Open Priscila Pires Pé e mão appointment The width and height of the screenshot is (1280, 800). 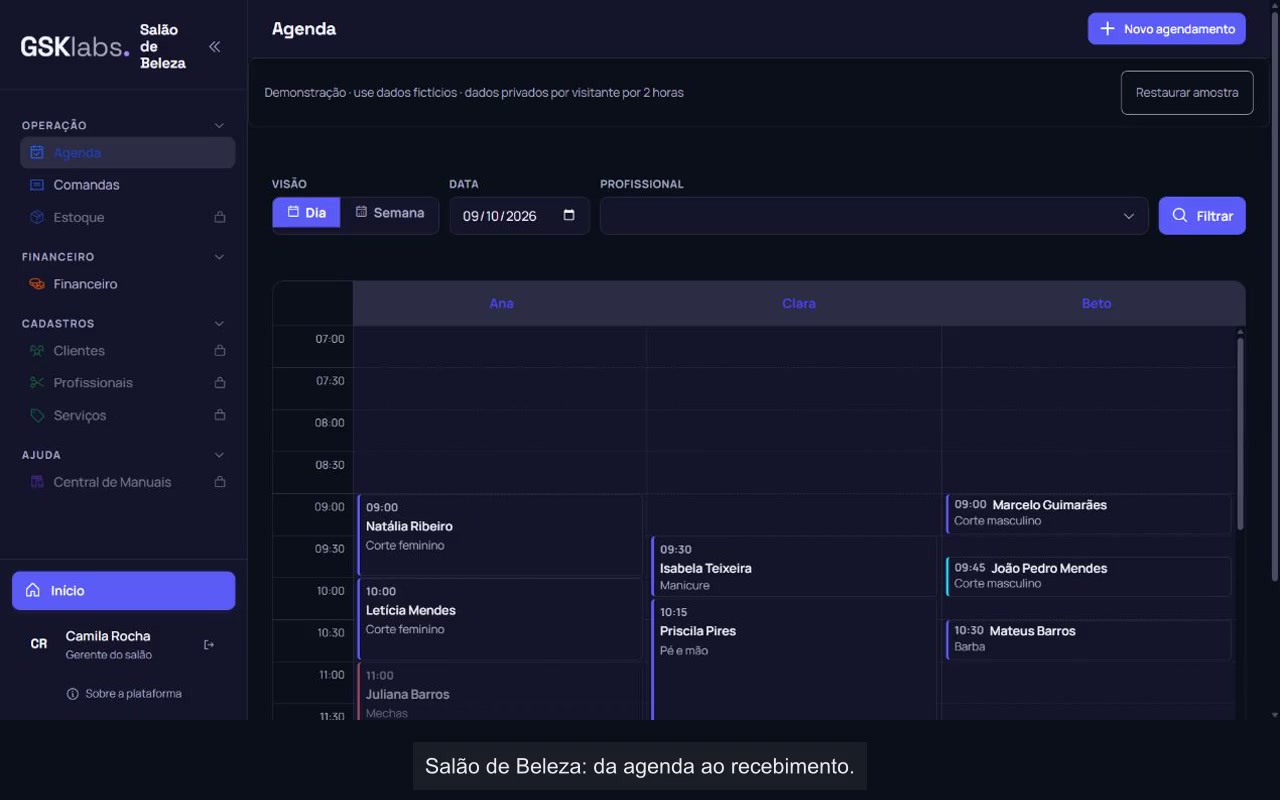tap(794, 660)
